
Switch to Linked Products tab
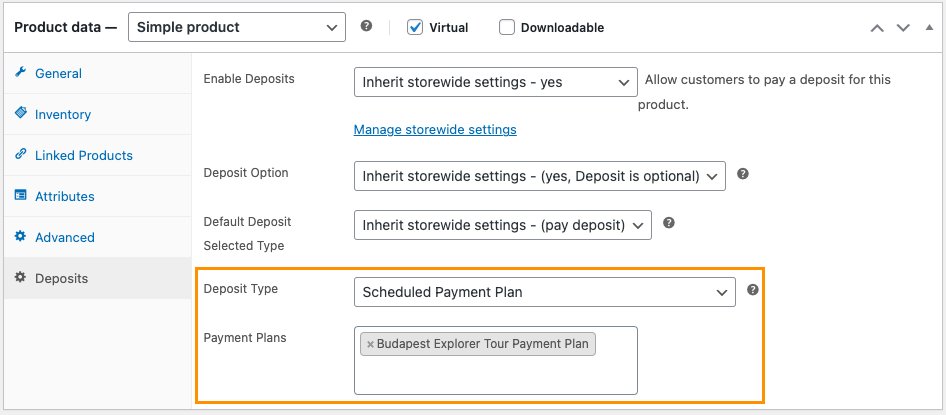[98, 155]
